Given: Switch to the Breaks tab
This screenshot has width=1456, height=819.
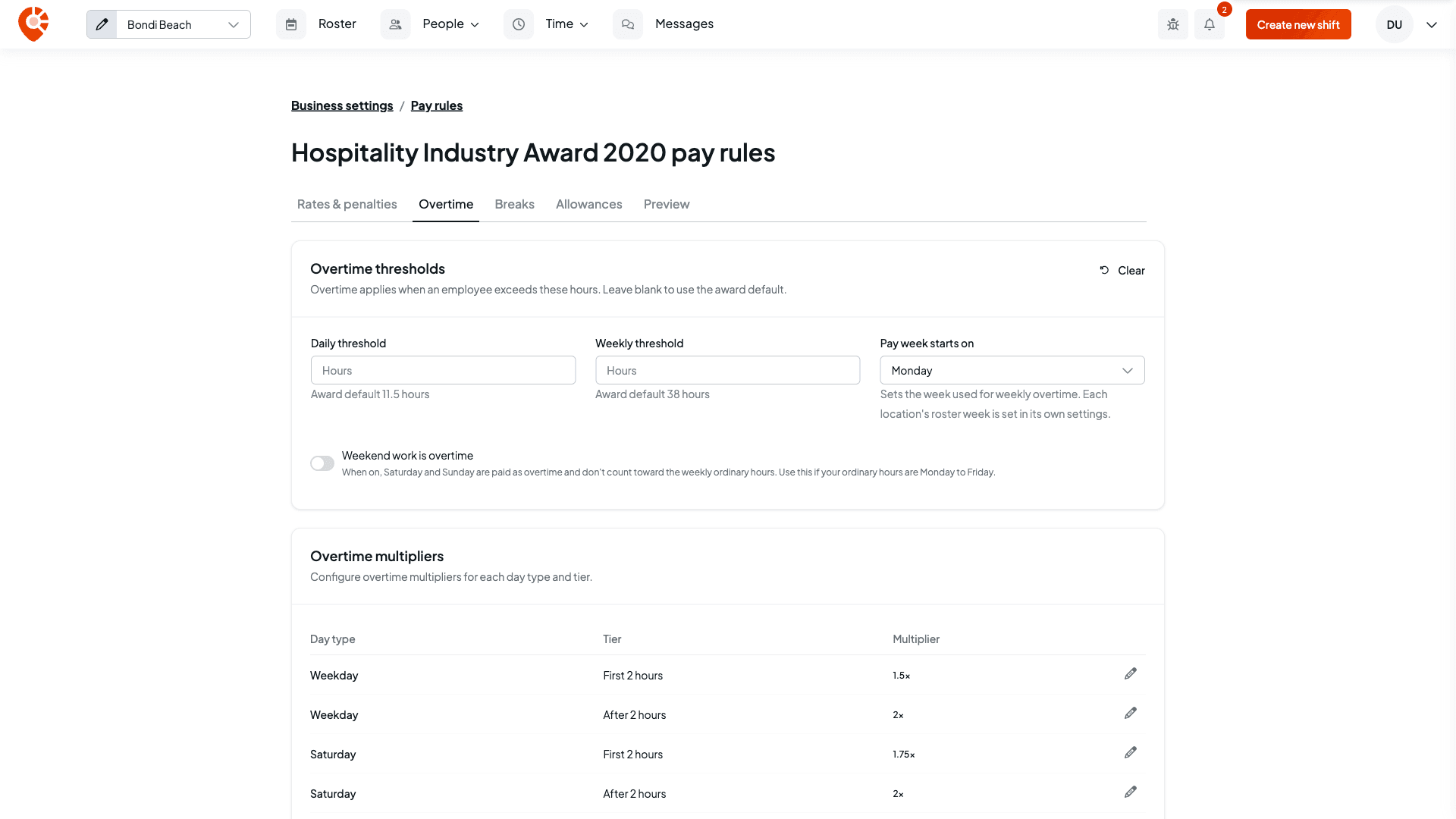Looking at the screenshot, I should 514,204.
